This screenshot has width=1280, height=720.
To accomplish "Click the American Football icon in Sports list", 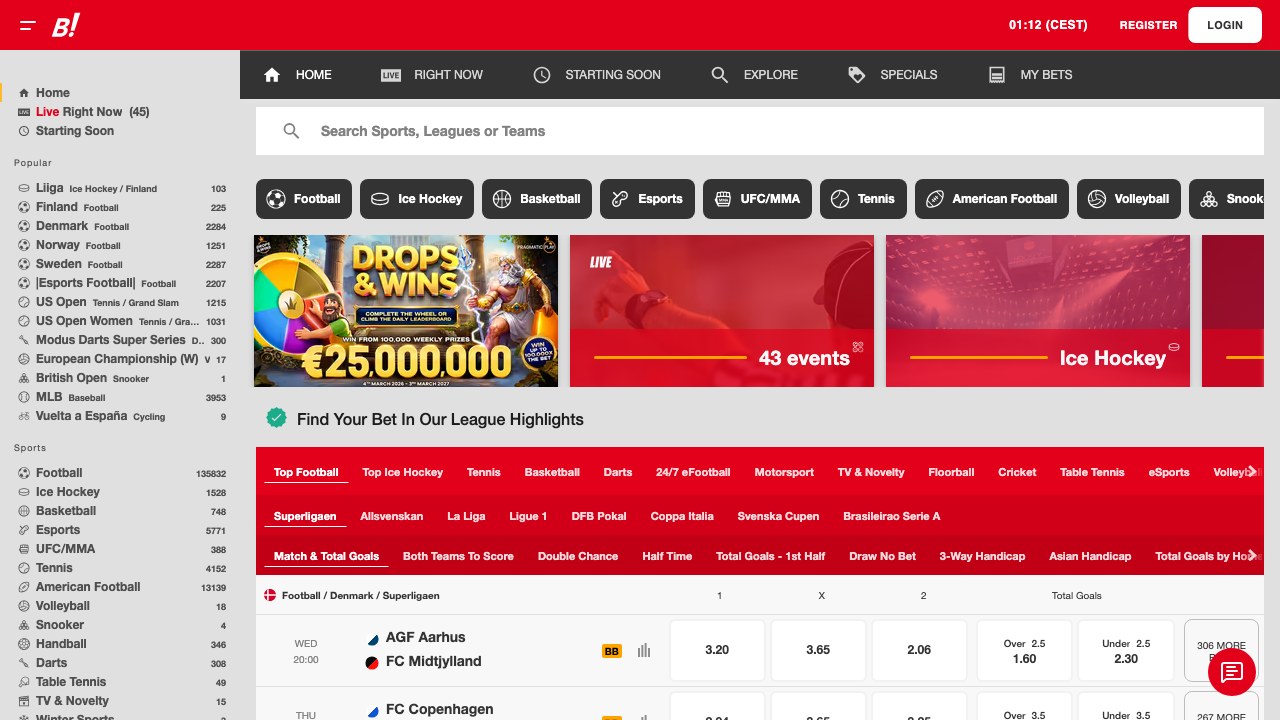I will click(x=24, y=587).
